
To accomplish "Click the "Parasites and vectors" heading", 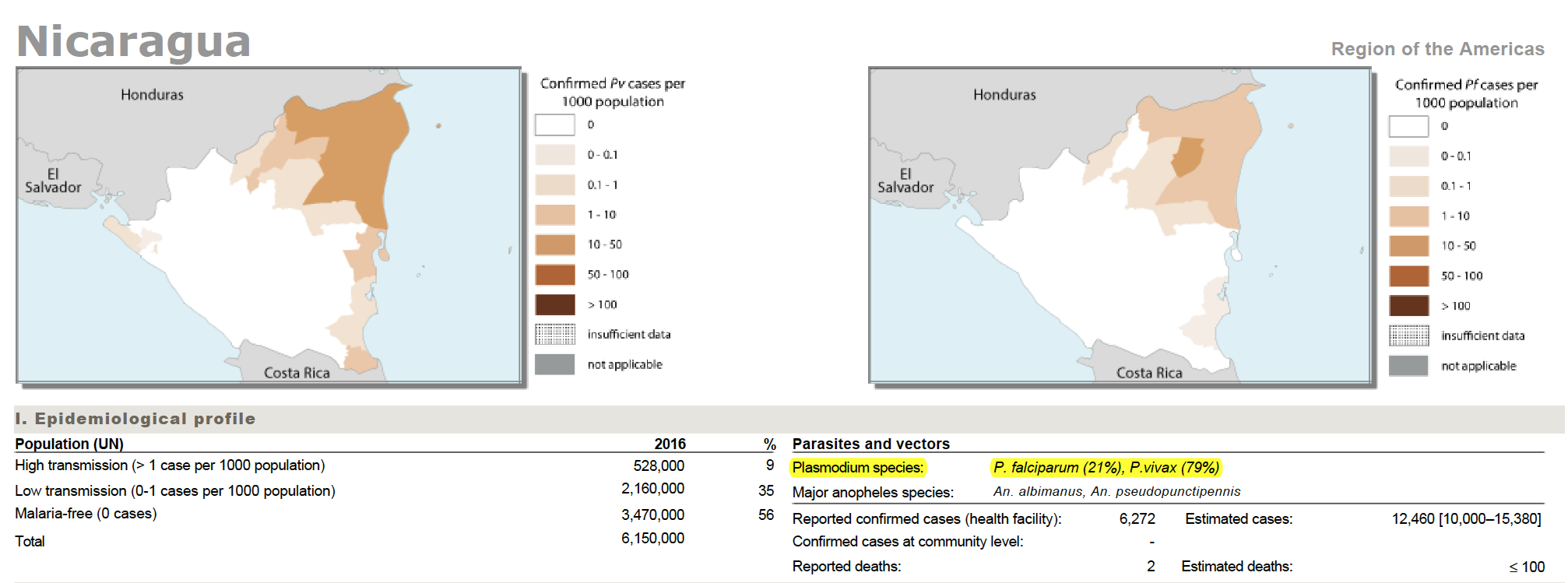I will [x=870, y=444].
